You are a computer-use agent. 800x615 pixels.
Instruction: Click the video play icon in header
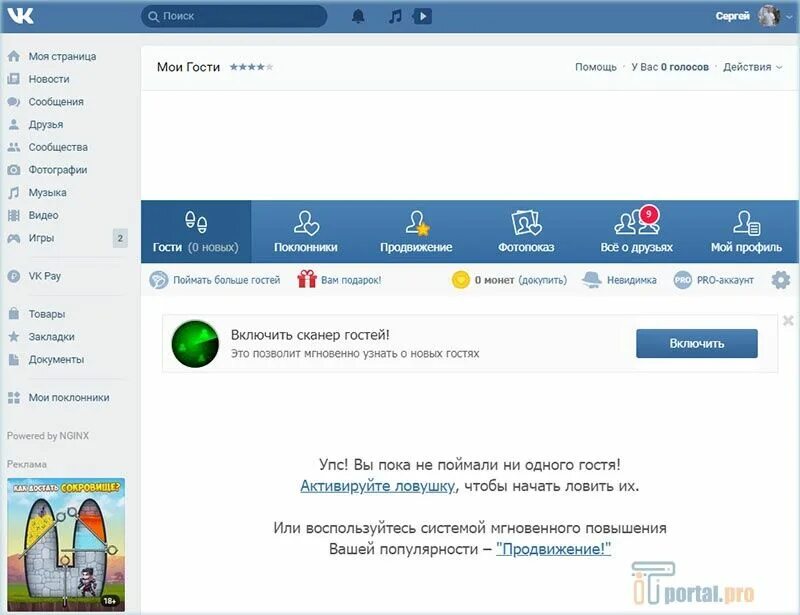(422, 16)
